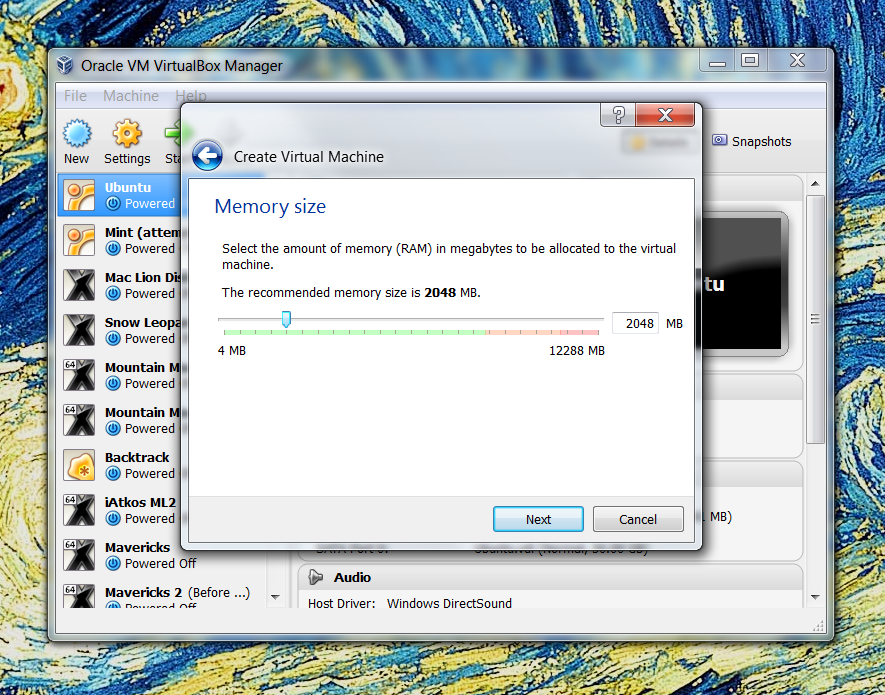Screen dimensions: 885x695
Task: Click the Memory size heading
Action: pos(270,207)
